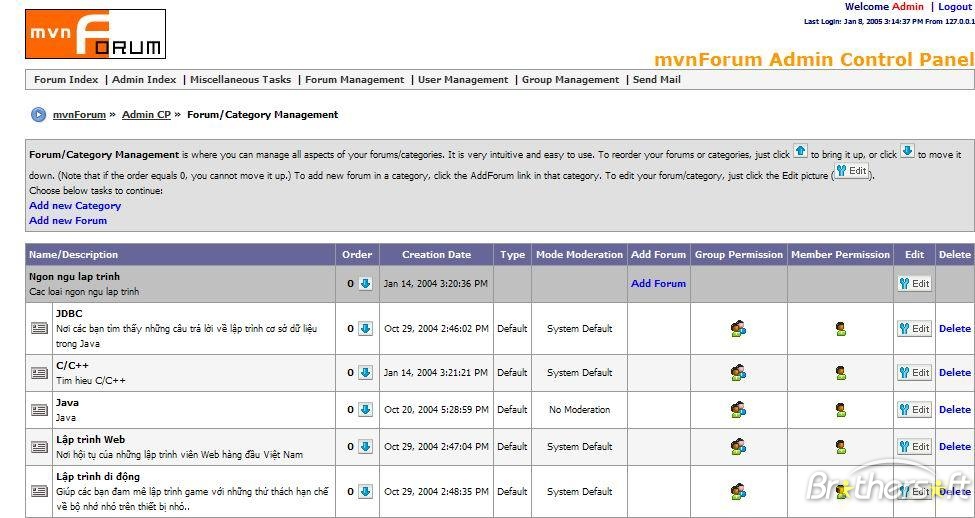
Task: Open member permissions for Java forum
Action: (x=841, y=409)
